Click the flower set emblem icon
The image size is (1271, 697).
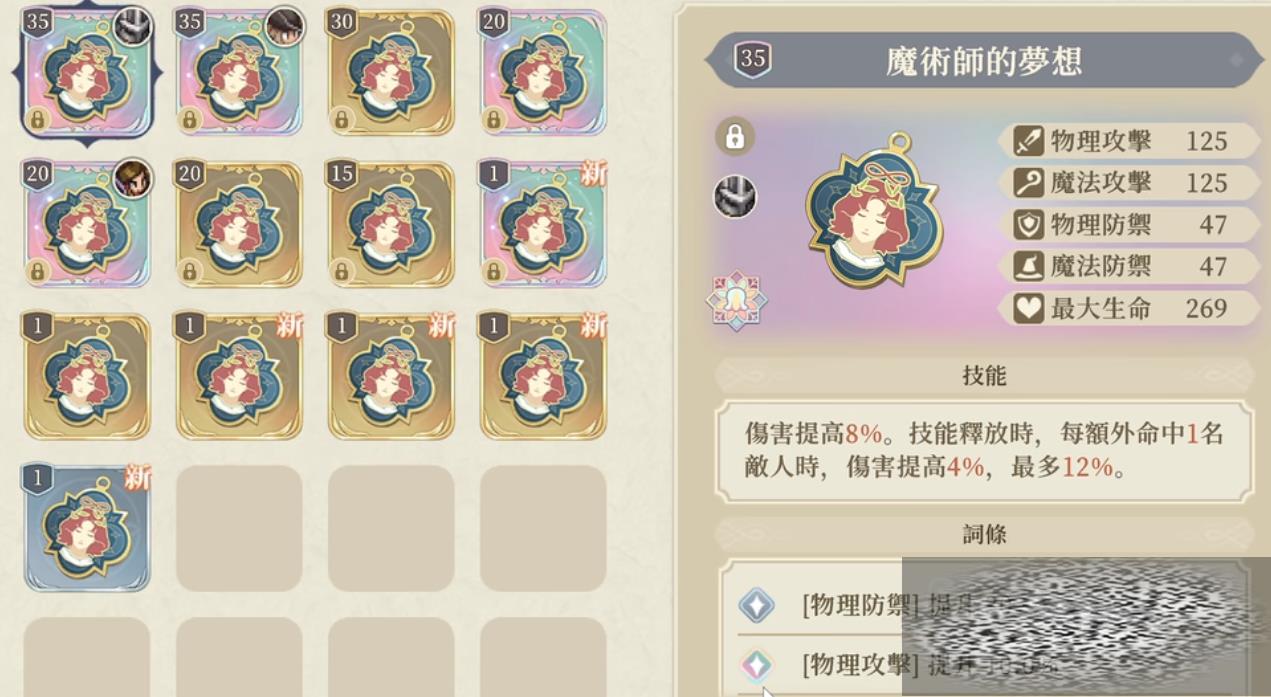click(737, 301)
